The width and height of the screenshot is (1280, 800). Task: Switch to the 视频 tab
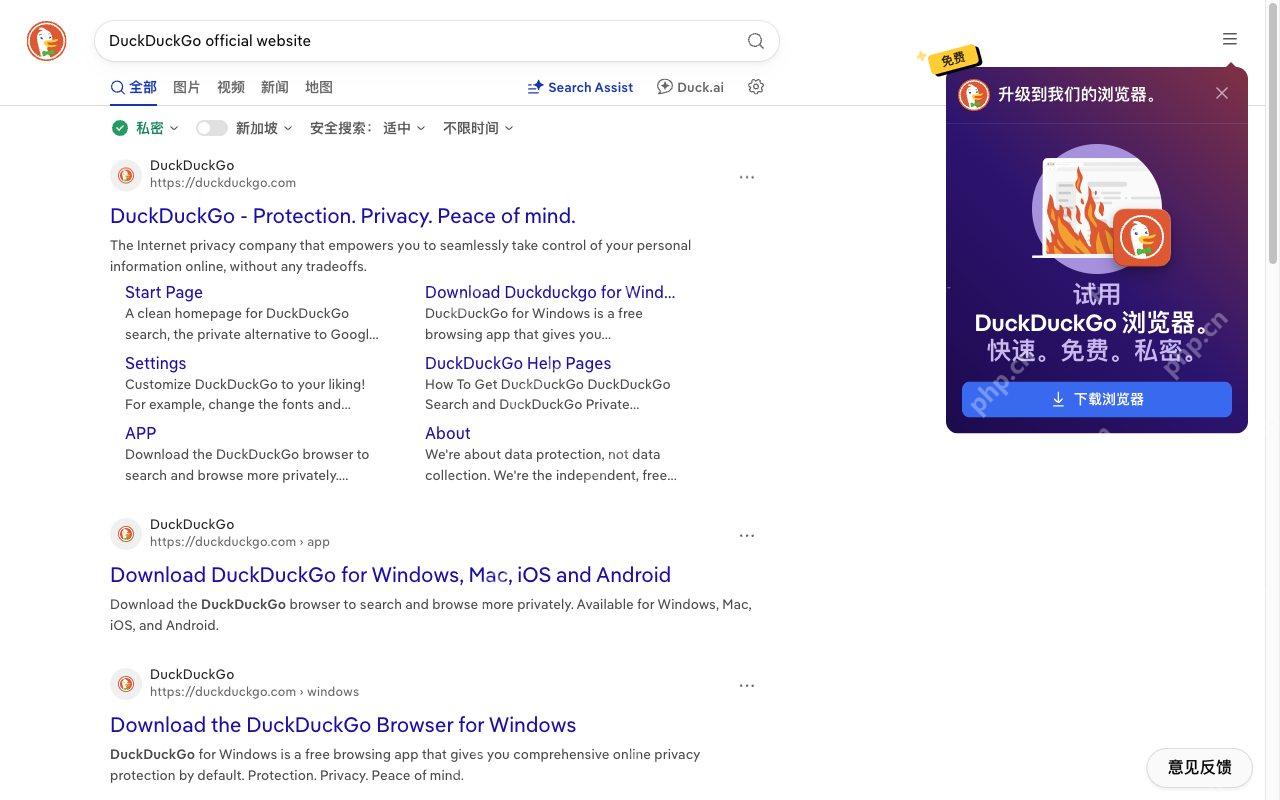click(x=231, y=87)
